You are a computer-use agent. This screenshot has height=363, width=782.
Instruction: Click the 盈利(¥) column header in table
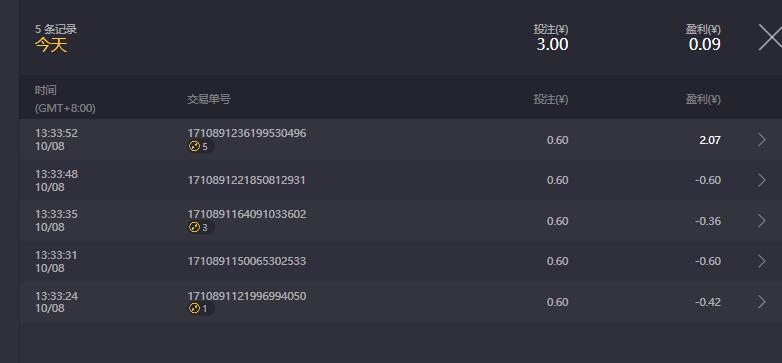[703, 99]
